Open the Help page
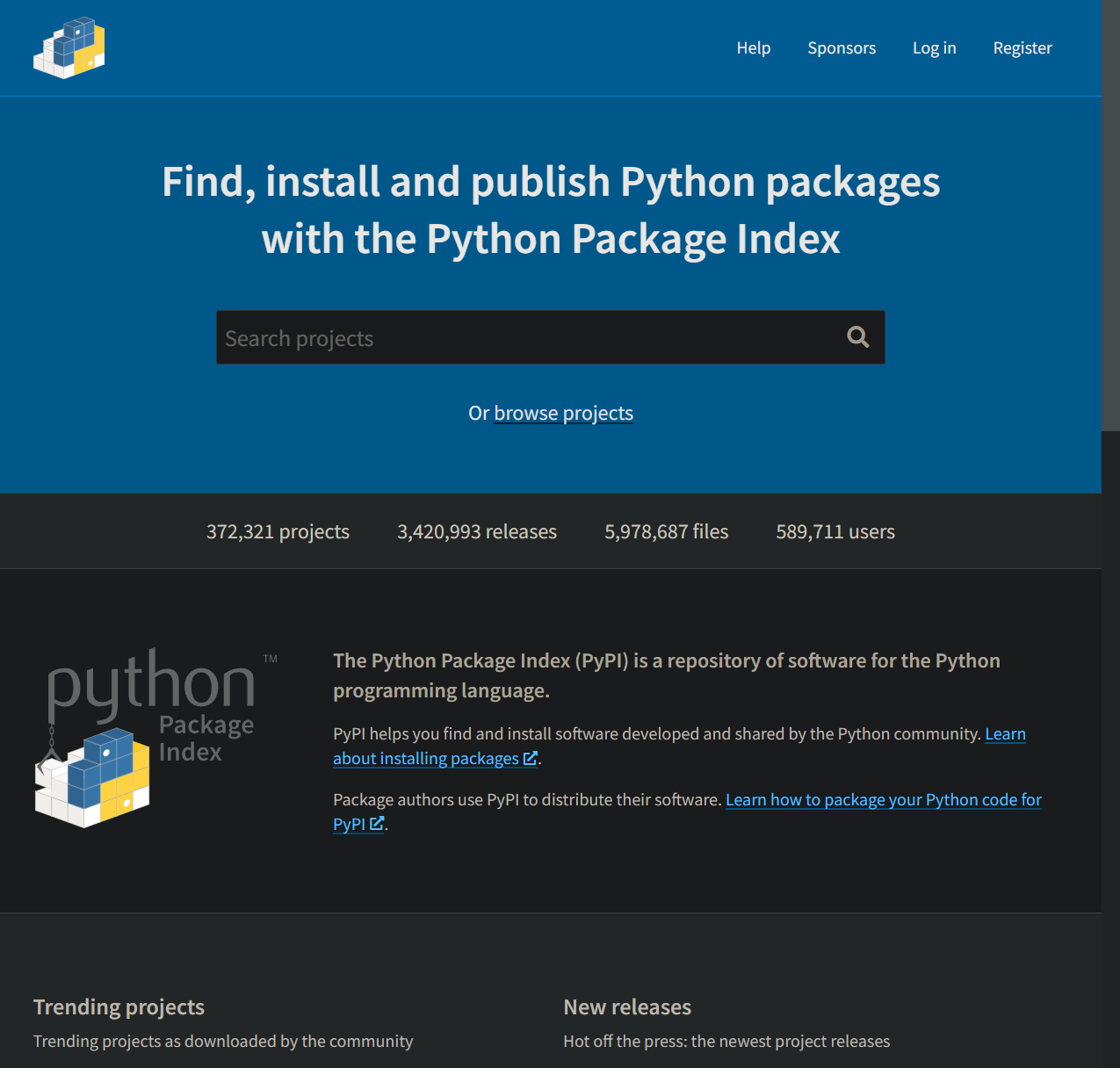Viewport: 1120px width, 1068px height. pyautogui.click(x=753, y=47)
